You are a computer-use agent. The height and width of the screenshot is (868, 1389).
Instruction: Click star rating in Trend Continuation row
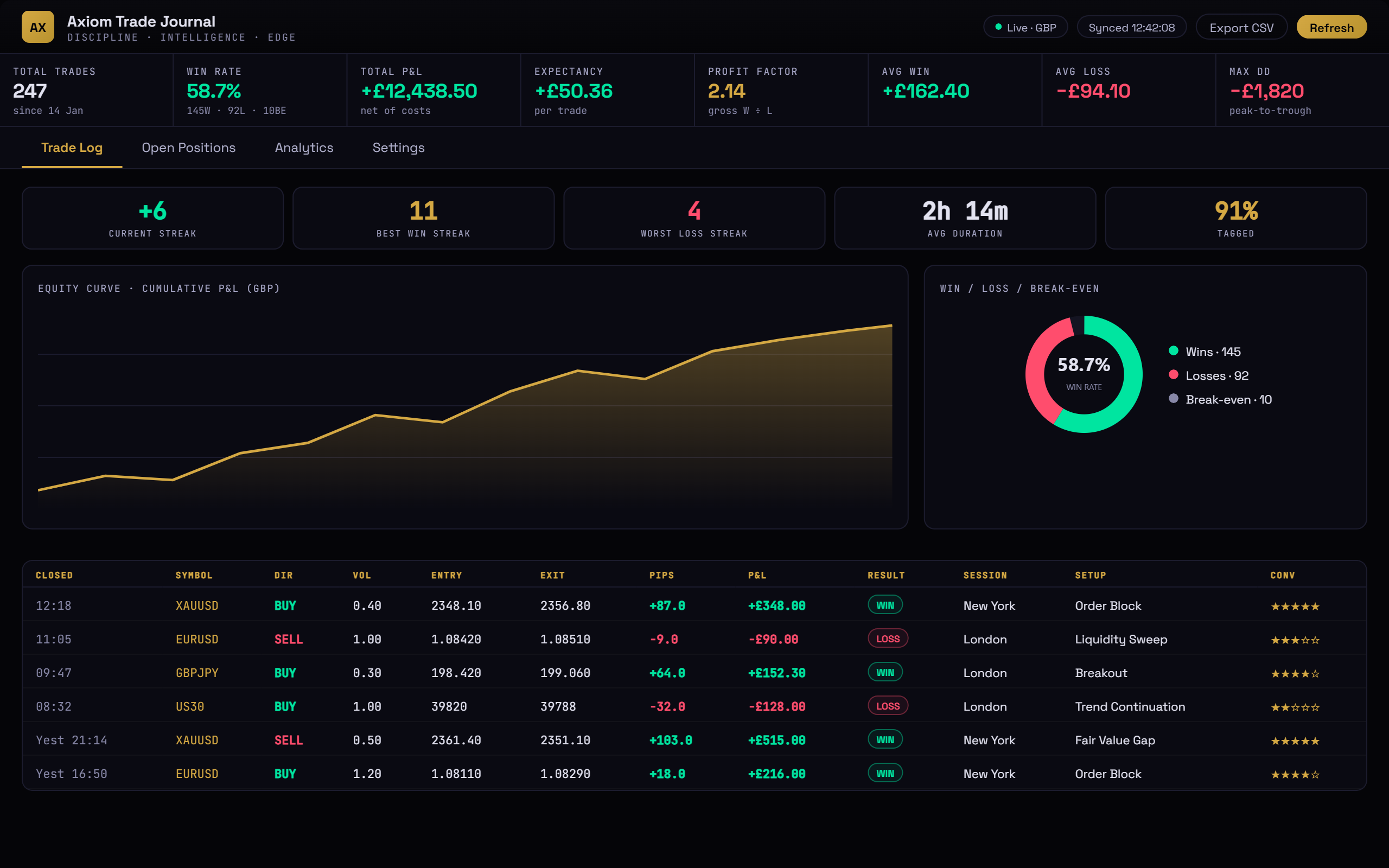point(1295,707)
